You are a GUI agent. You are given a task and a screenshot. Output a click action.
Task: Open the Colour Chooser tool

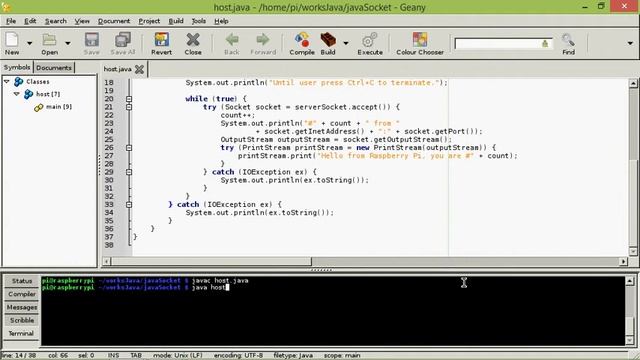(x=420, y=40)
